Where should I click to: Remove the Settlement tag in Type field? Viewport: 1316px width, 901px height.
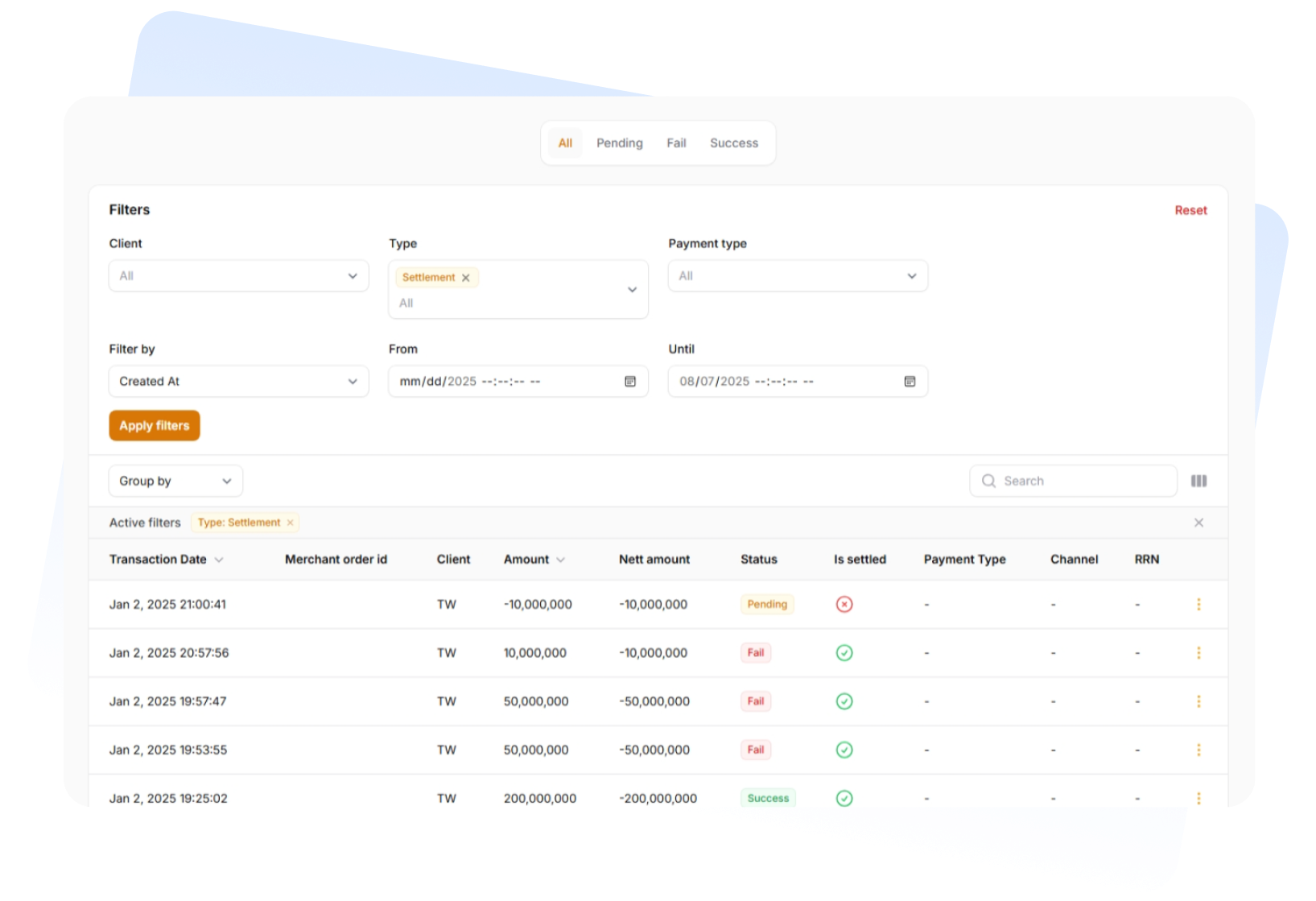click(465, 278)
